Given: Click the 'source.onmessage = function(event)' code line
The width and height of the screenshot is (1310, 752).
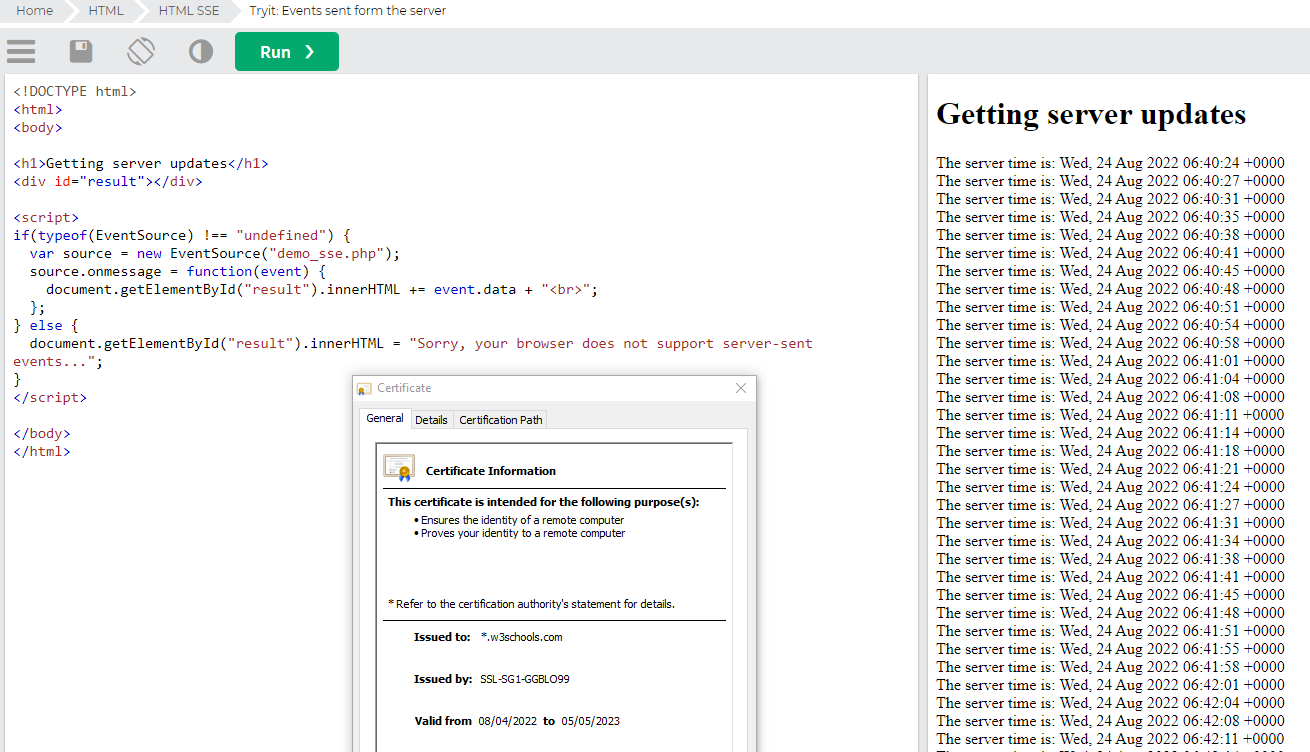Looking at the screenshot, I should coord(178,271).
